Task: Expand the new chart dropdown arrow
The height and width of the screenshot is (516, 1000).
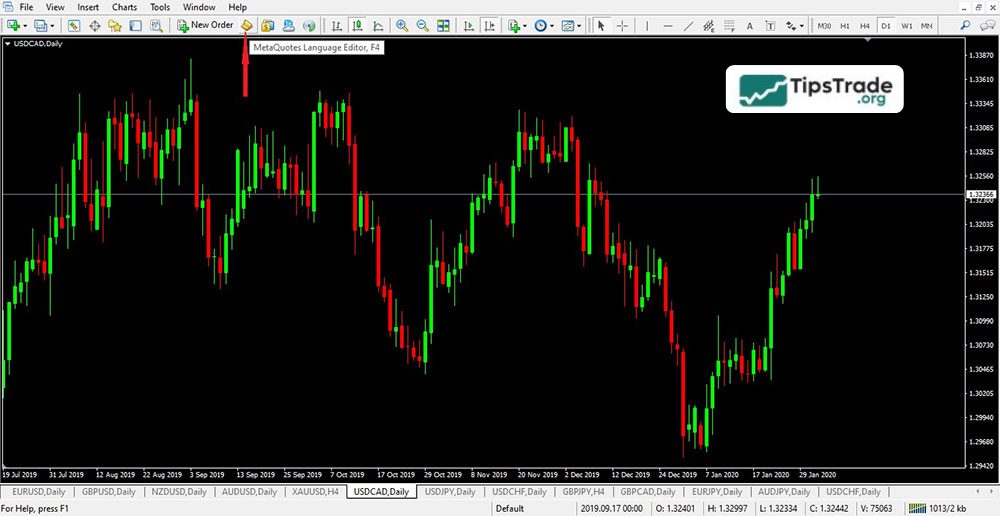Action: [25, 25]
